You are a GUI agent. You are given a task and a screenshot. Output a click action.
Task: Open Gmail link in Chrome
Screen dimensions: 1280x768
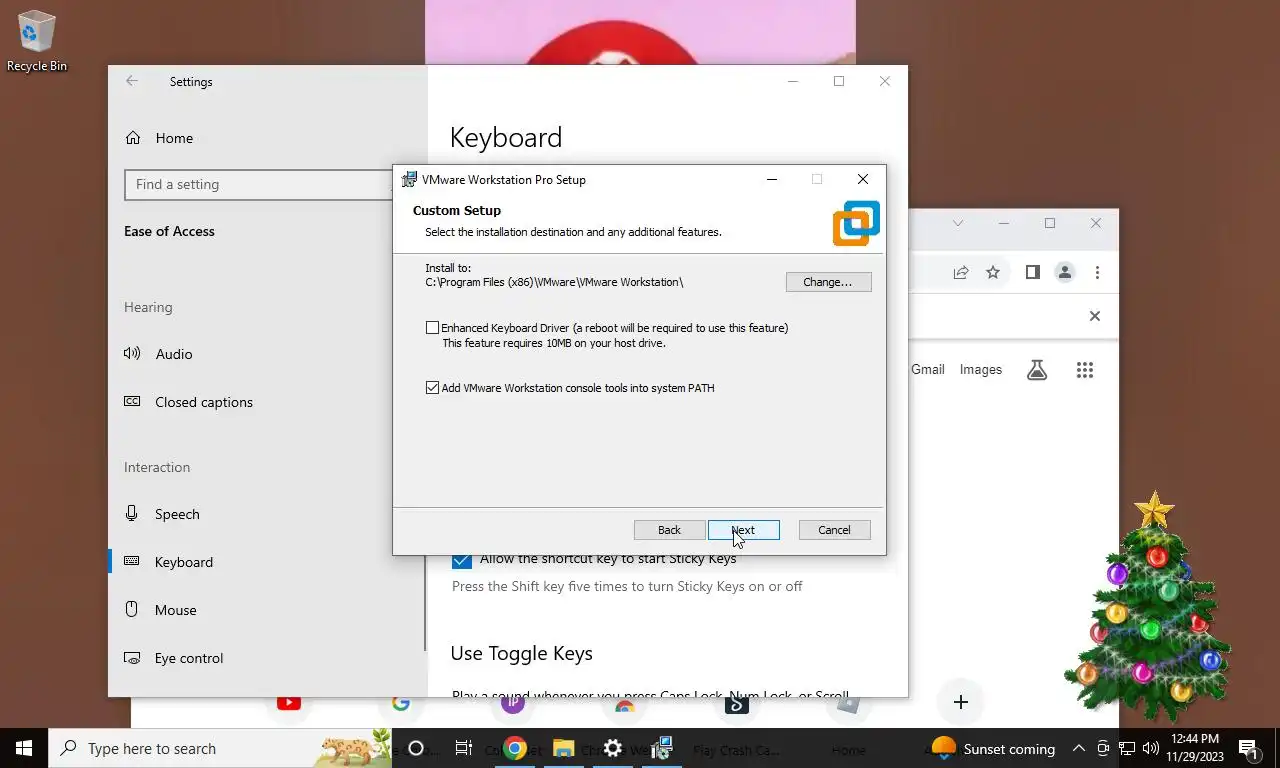pyautogui.click(x=928, y=369)
